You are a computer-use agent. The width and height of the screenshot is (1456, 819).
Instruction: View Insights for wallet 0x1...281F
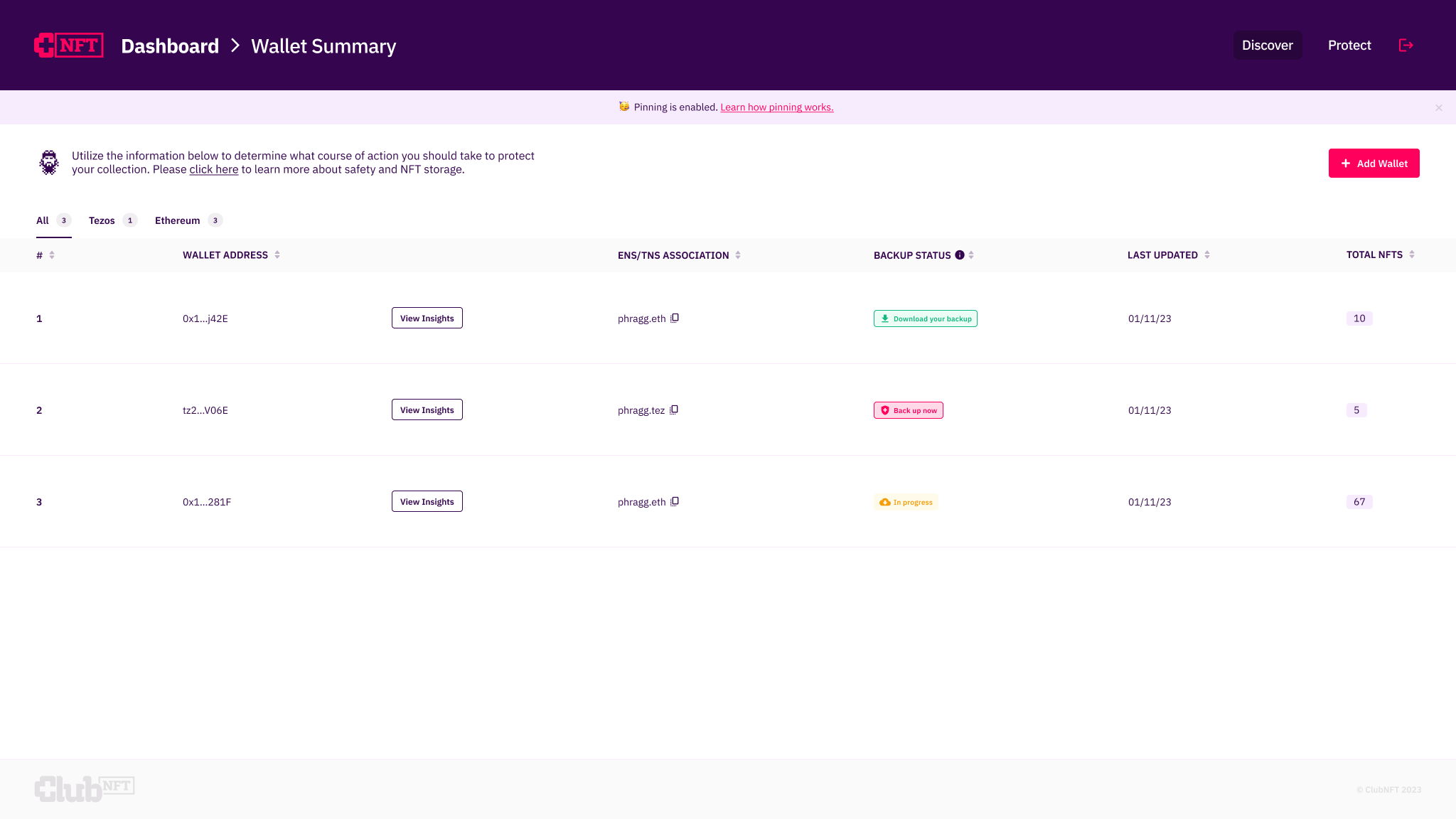pyautogui.click(x=427, y=501)
